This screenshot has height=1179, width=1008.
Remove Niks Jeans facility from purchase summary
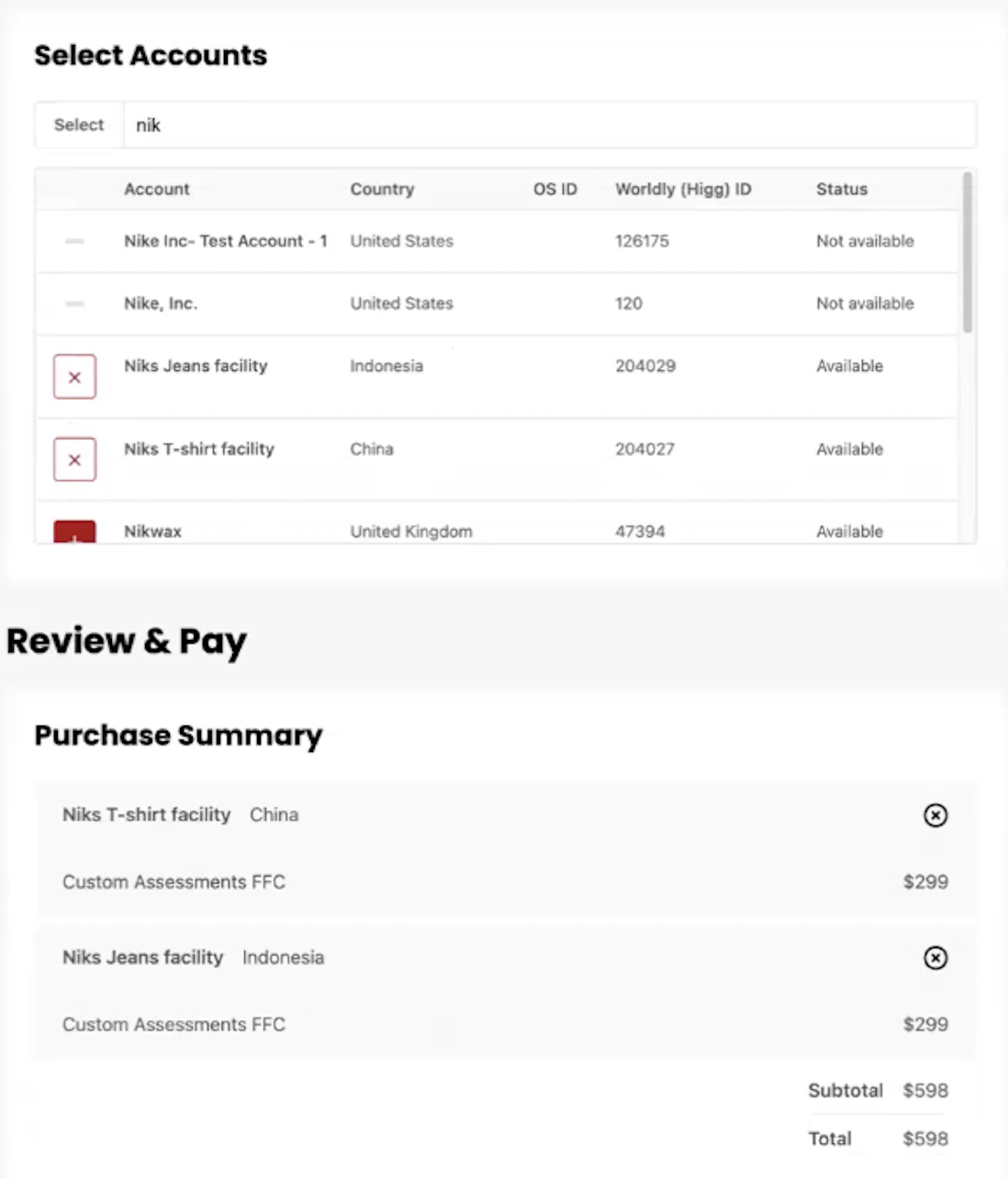pos(935,958)
